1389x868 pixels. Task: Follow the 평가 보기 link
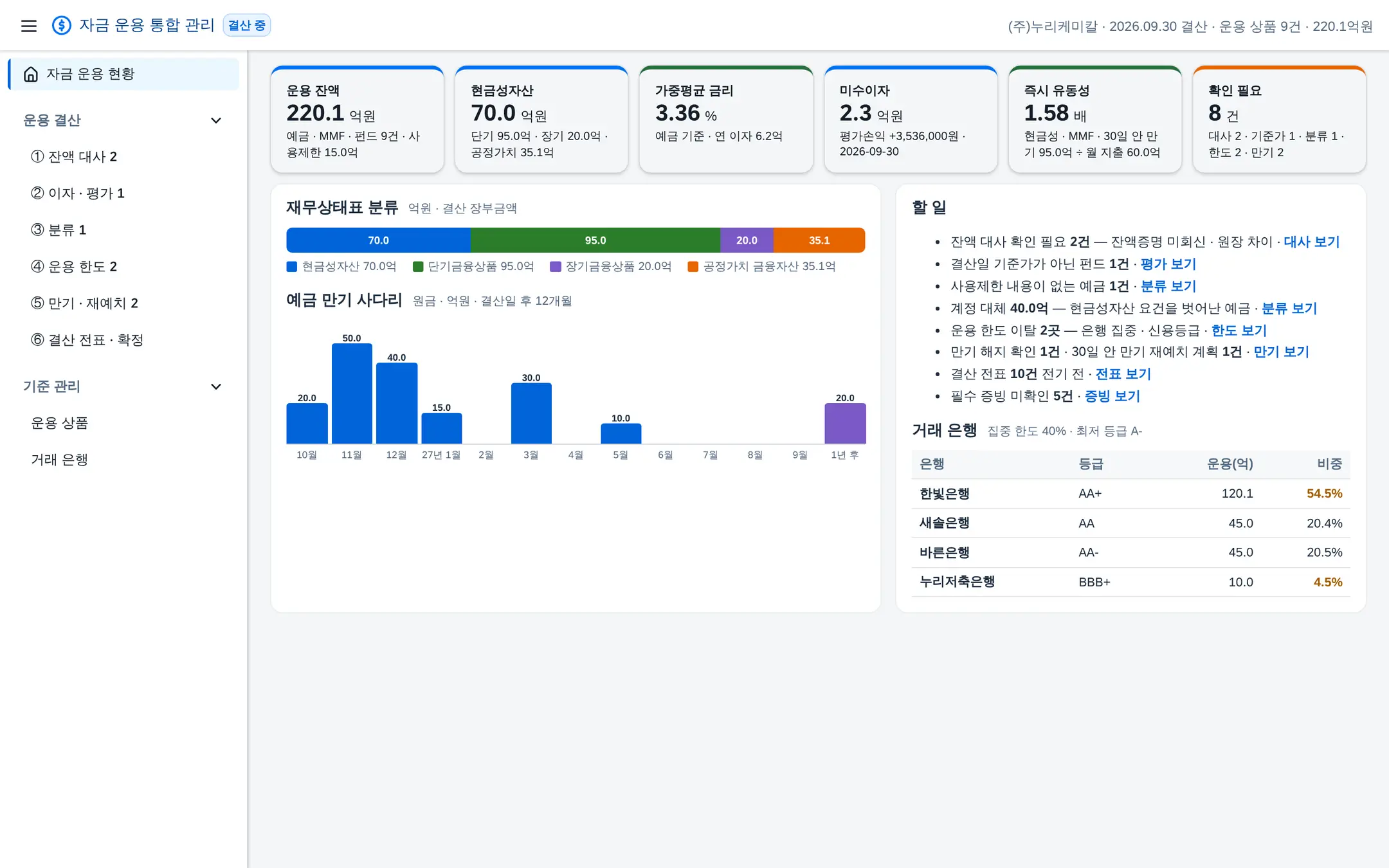click(x=1168, y=264)
